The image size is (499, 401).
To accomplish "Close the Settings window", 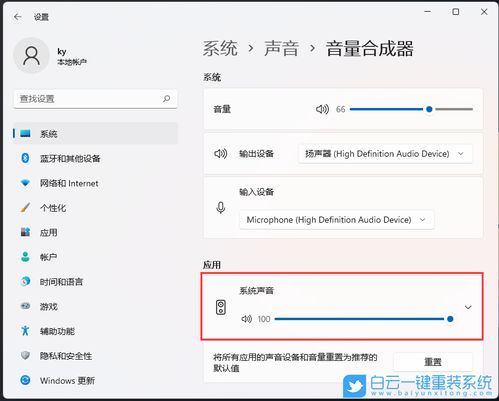I will tap(484, 12).
